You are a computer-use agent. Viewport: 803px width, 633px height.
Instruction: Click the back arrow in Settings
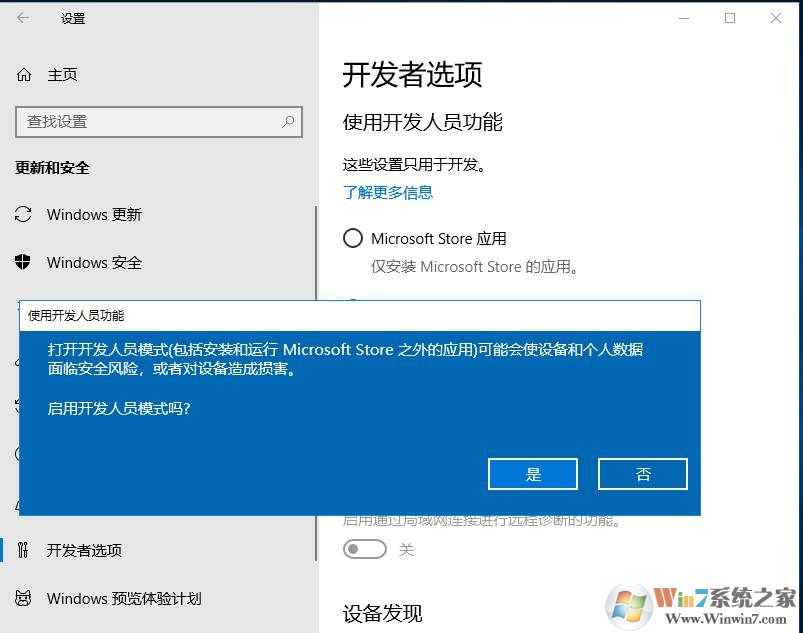point(23,18)
